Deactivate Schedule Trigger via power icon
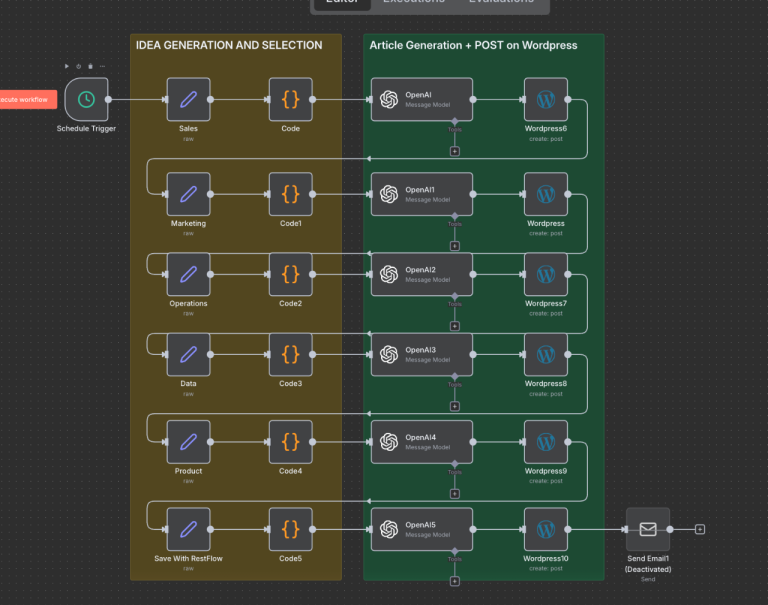Image resolution: width=768 pixels, height=605 pixels. [x=78, y=66]
